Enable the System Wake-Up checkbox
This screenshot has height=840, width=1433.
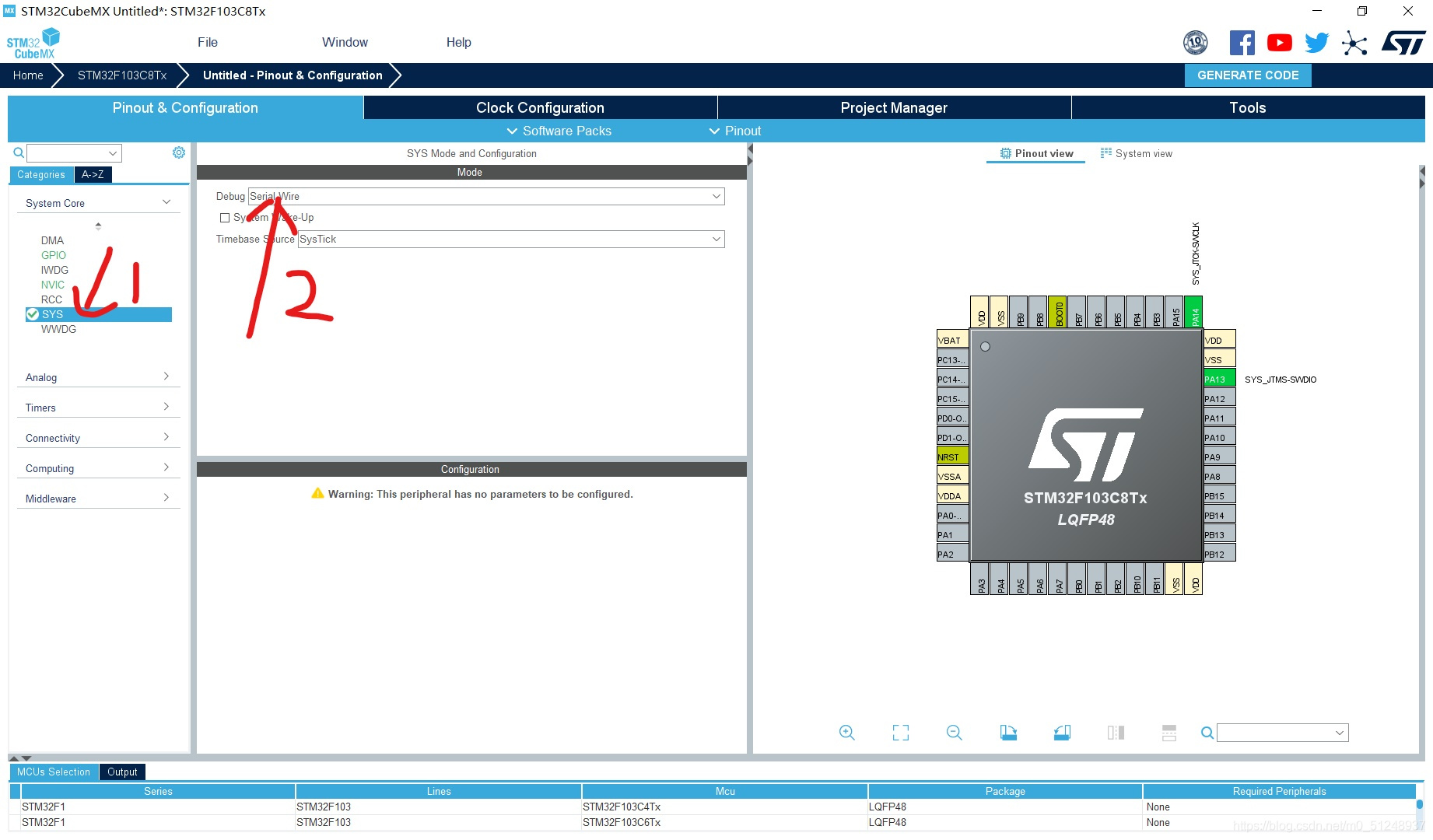pos(225,218)
